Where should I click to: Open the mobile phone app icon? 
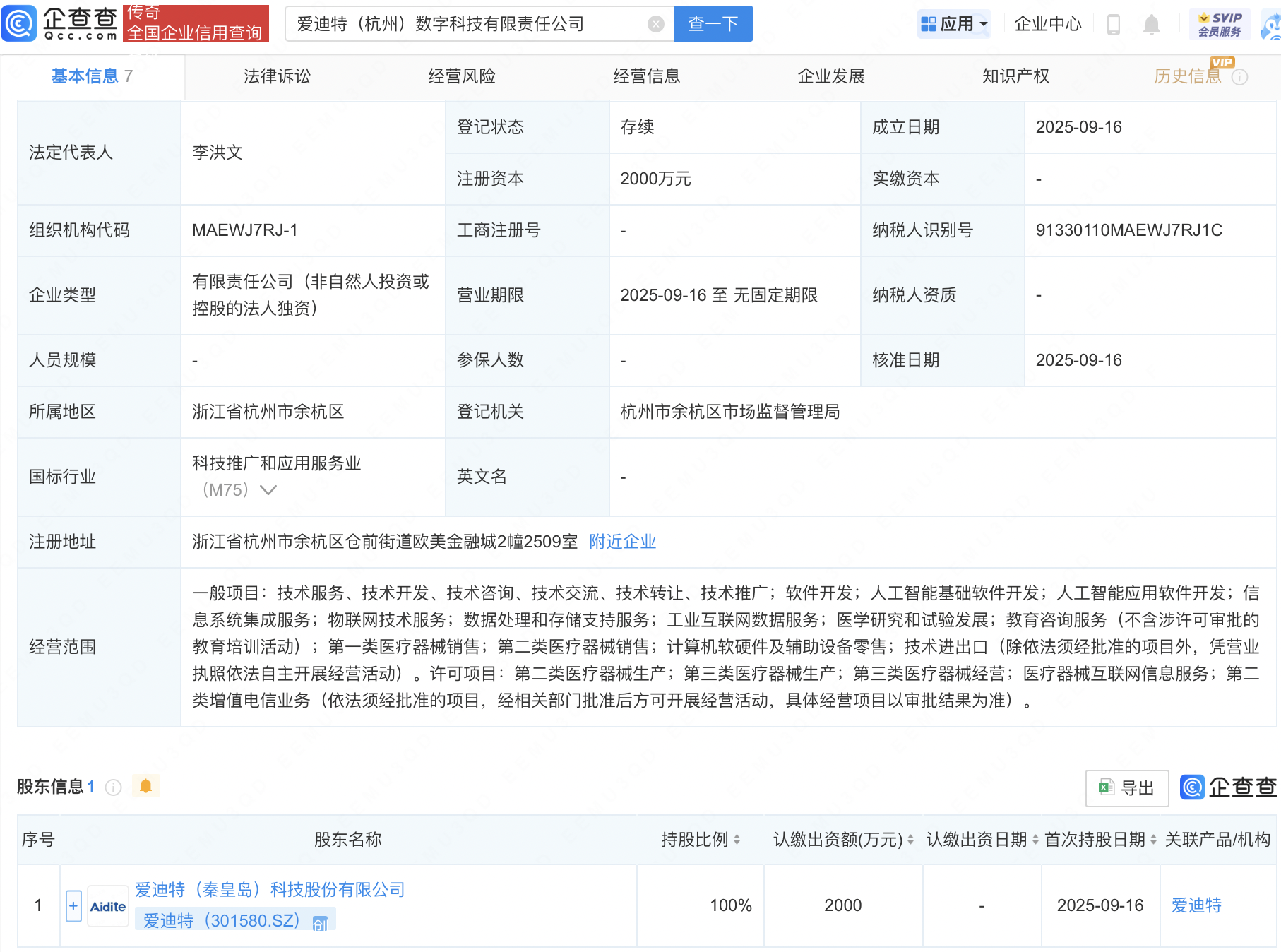[1114, 25]
